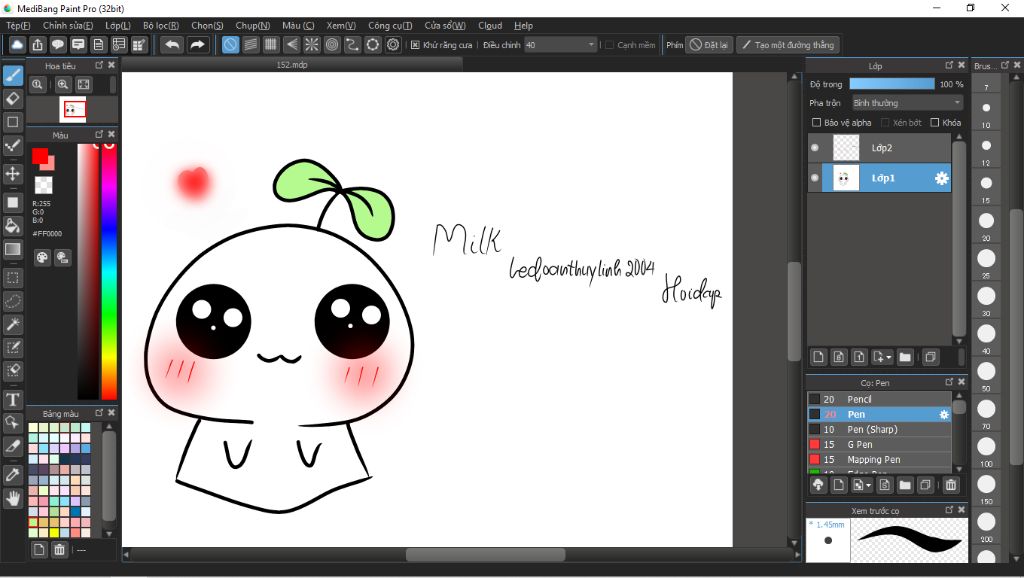This screenshot has height=578, width=1024.
Task: Select the Text tool
Action: [12, 399]
